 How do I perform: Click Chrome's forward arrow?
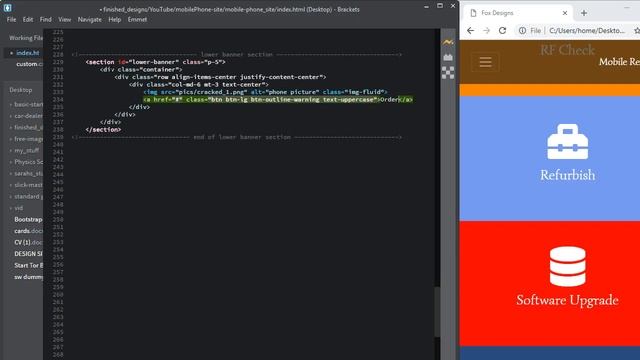[486, 31]
